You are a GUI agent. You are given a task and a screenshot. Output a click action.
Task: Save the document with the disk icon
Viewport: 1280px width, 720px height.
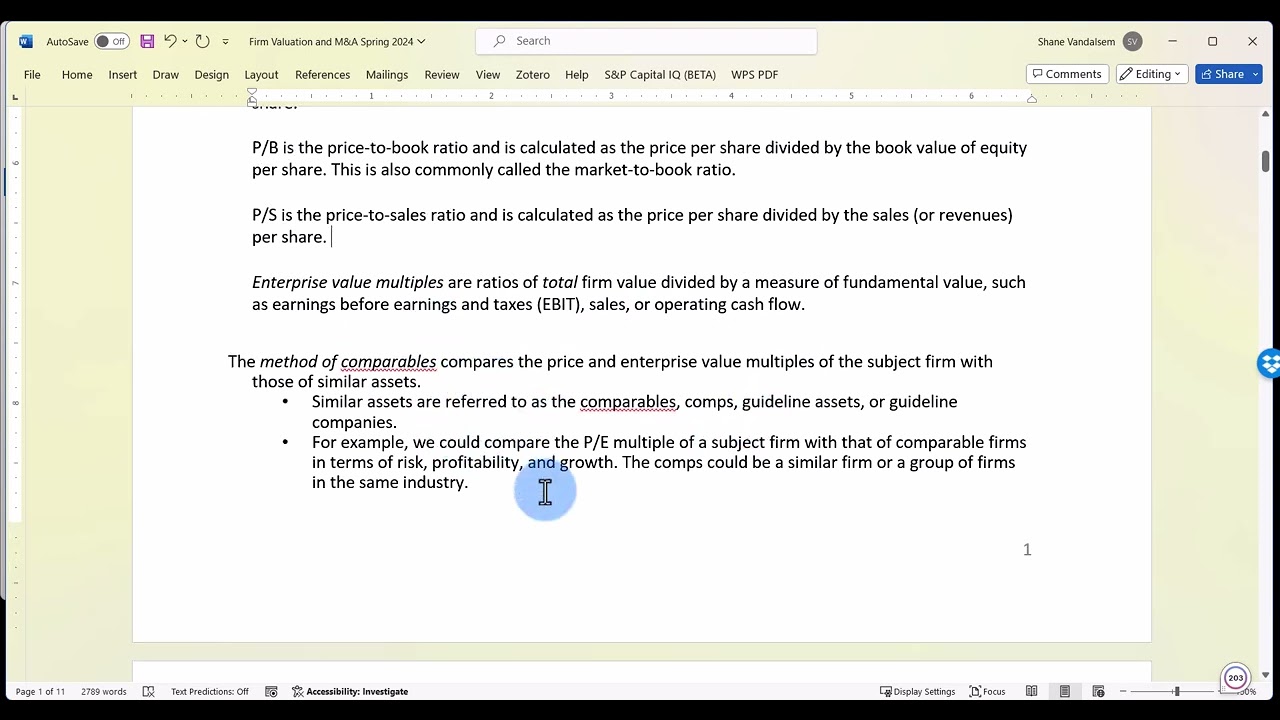tap(147, 41)
